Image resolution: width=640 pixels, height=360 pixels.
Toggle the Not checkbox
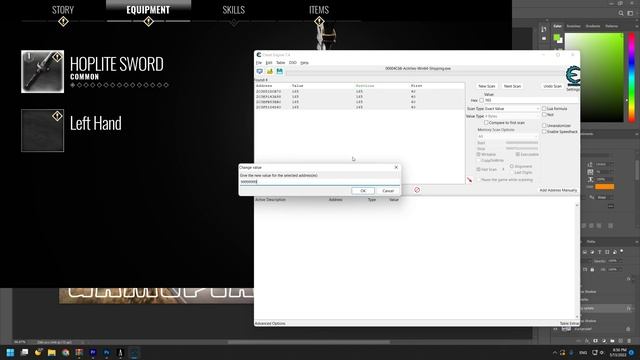click(x=544, y=115)
